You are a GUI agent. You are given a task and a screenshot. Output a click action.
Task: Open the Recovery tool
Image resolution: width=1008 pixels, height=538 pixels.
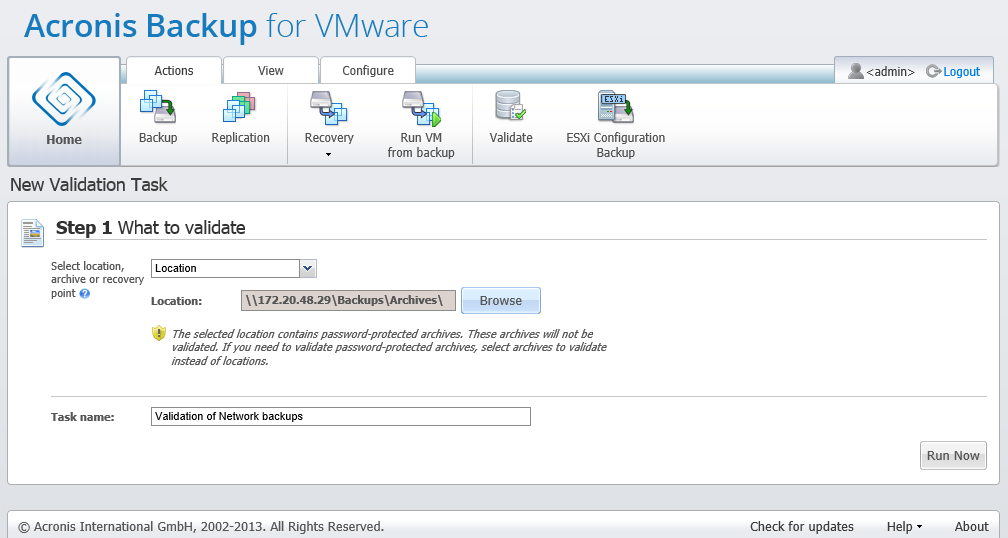328,117
